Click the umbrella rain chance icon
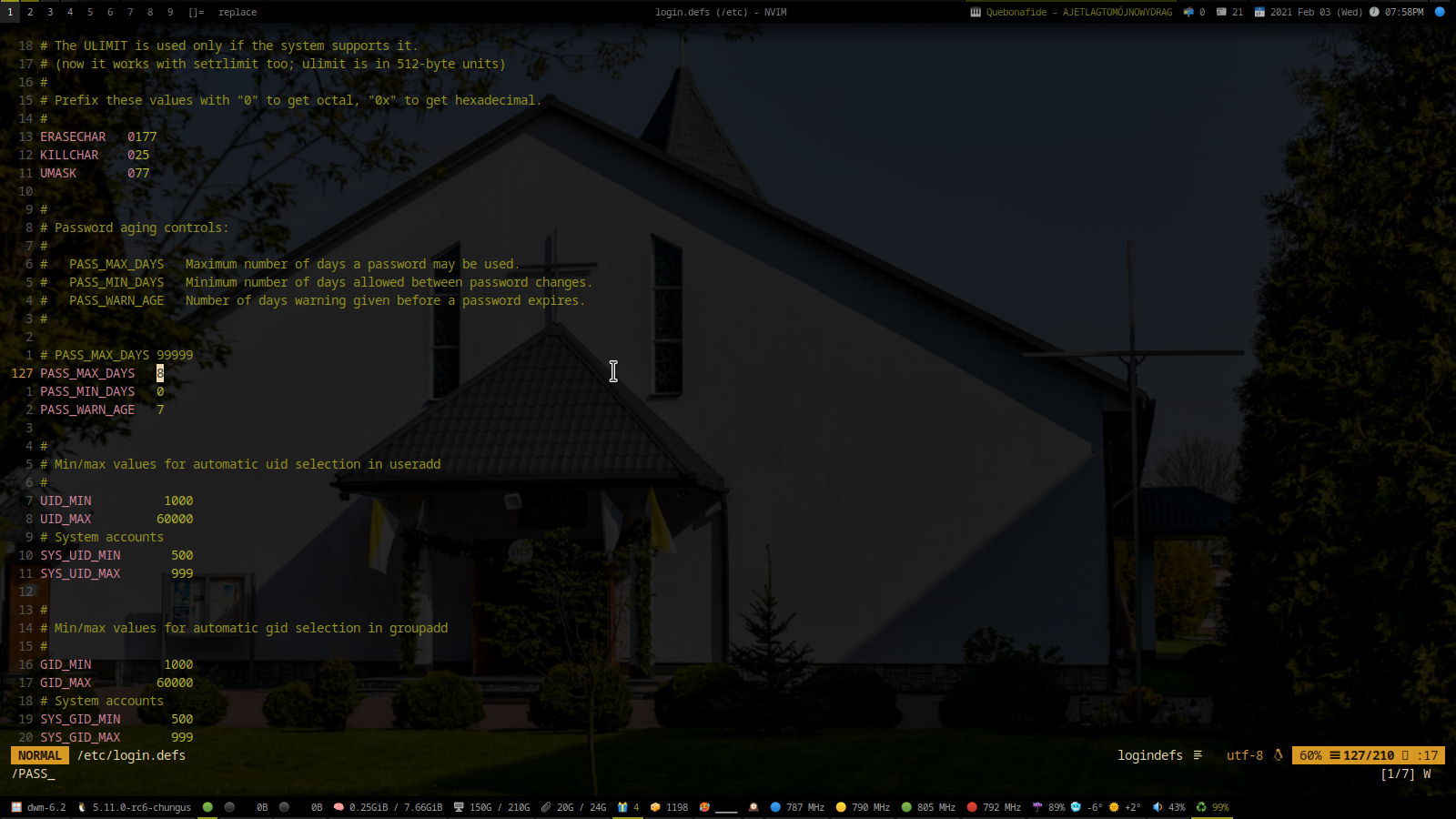The image size is (1456, 819). 1037,807
